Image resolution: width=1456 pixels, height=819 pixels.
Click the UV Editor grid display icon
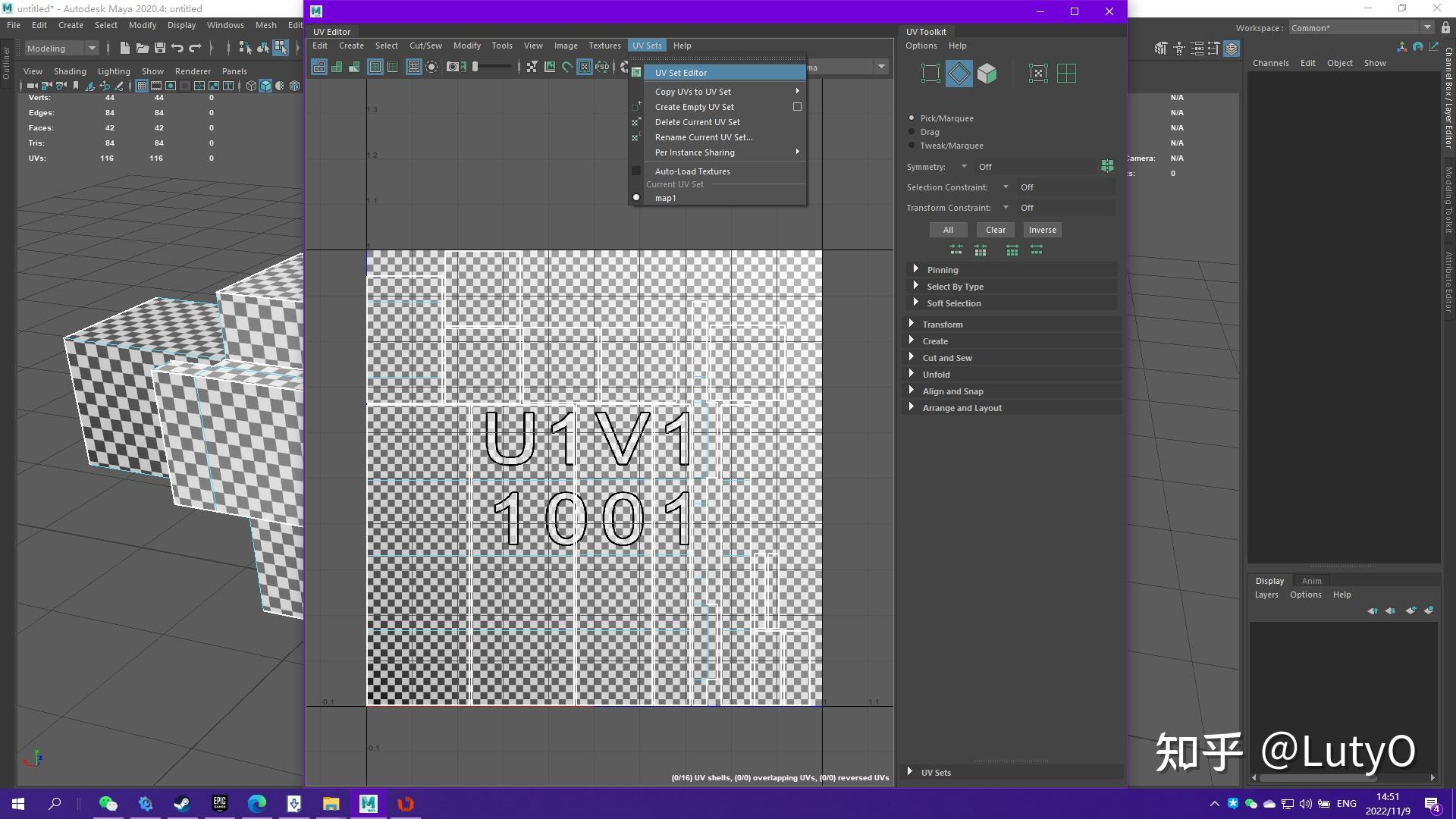point(414,67)
